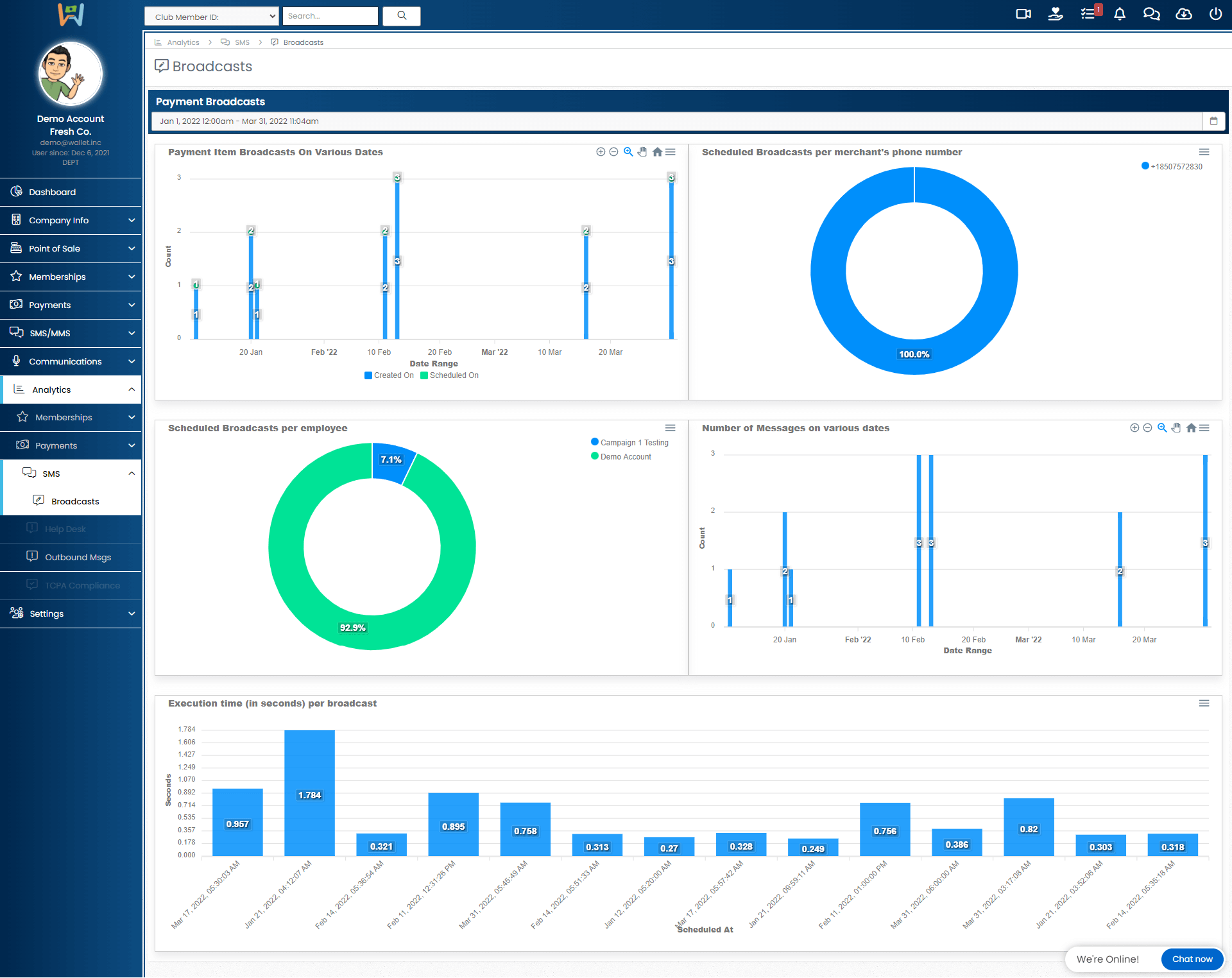Reset zoom with home icon on Messages chart
1232x978 pixels.
click(1191, 428)
